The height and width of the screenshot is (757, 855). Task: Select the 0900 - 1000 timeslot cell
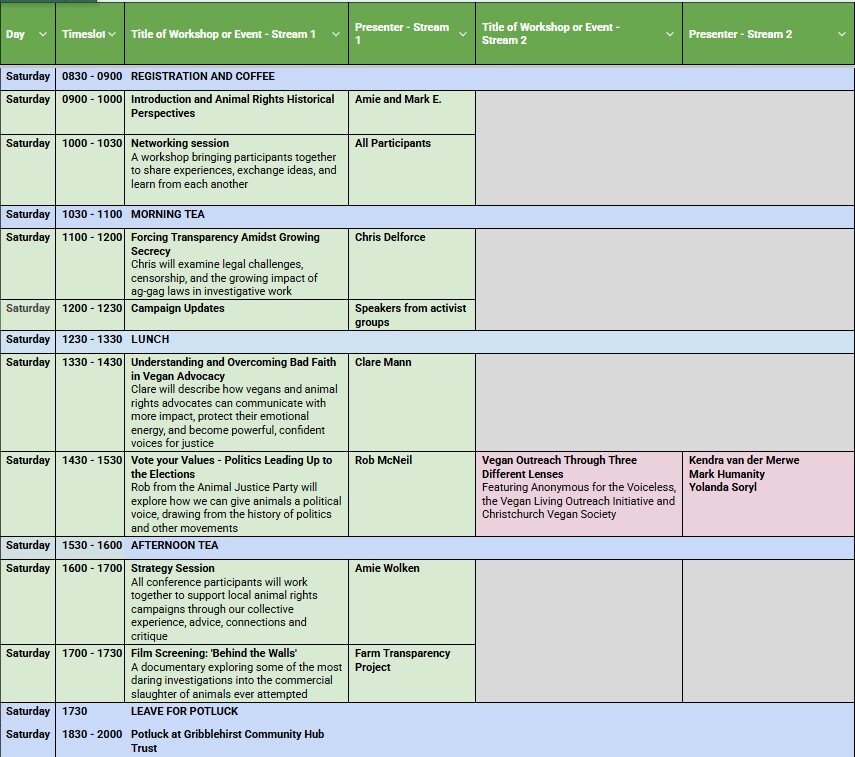[x=90, y=112]
